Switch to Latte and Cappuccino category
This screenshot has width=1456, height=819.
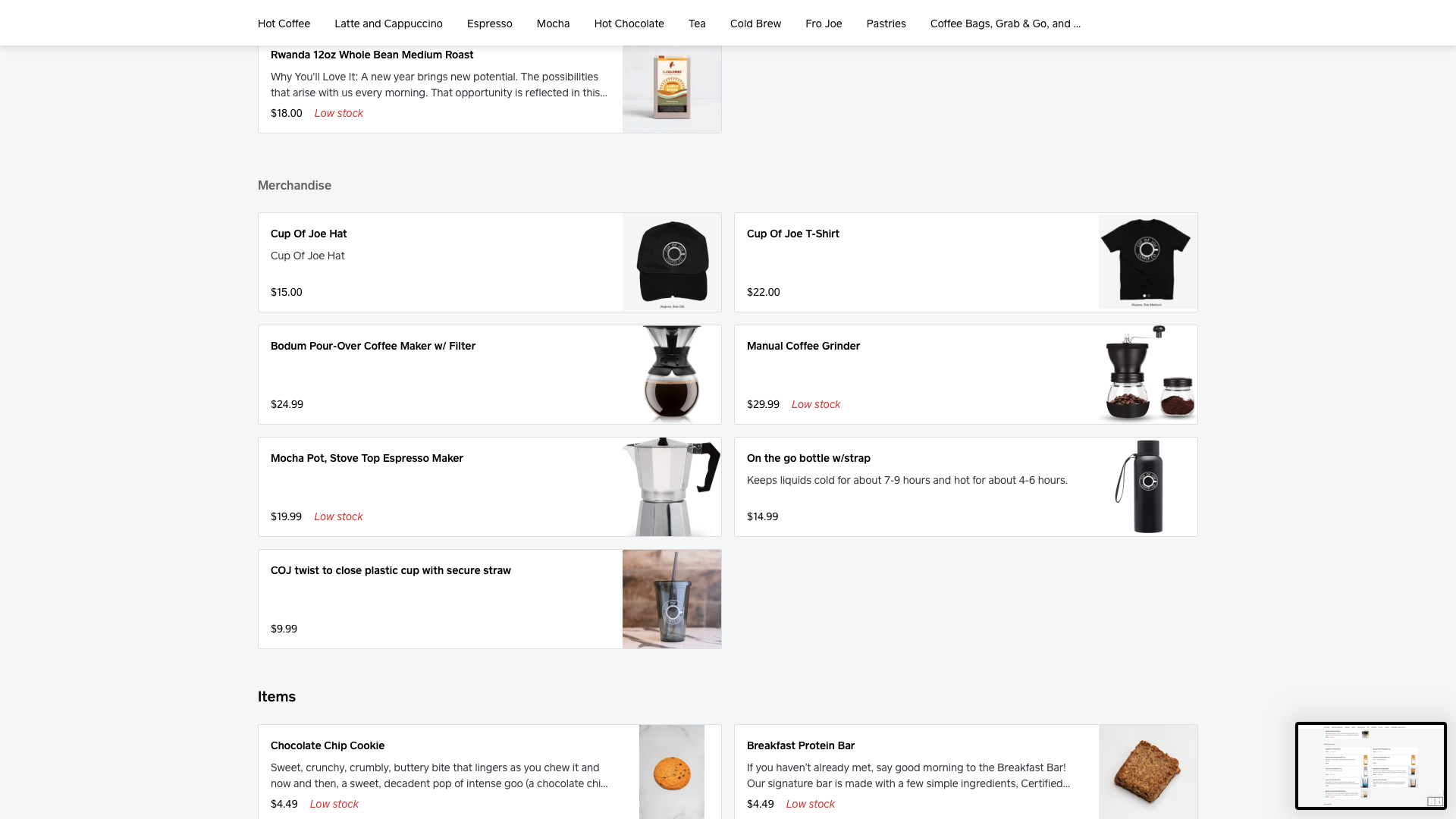point(388,24)
